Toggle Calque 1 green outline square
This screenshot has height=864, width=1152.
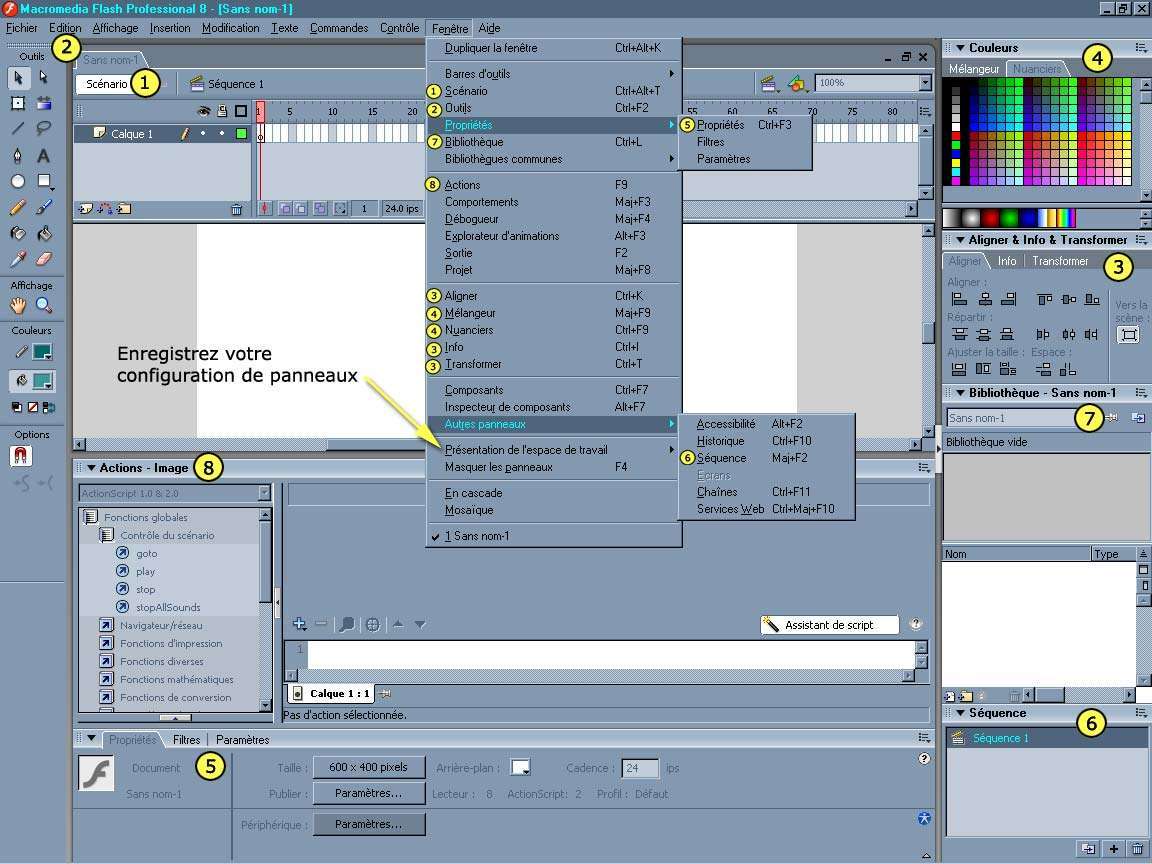[241, 134]
